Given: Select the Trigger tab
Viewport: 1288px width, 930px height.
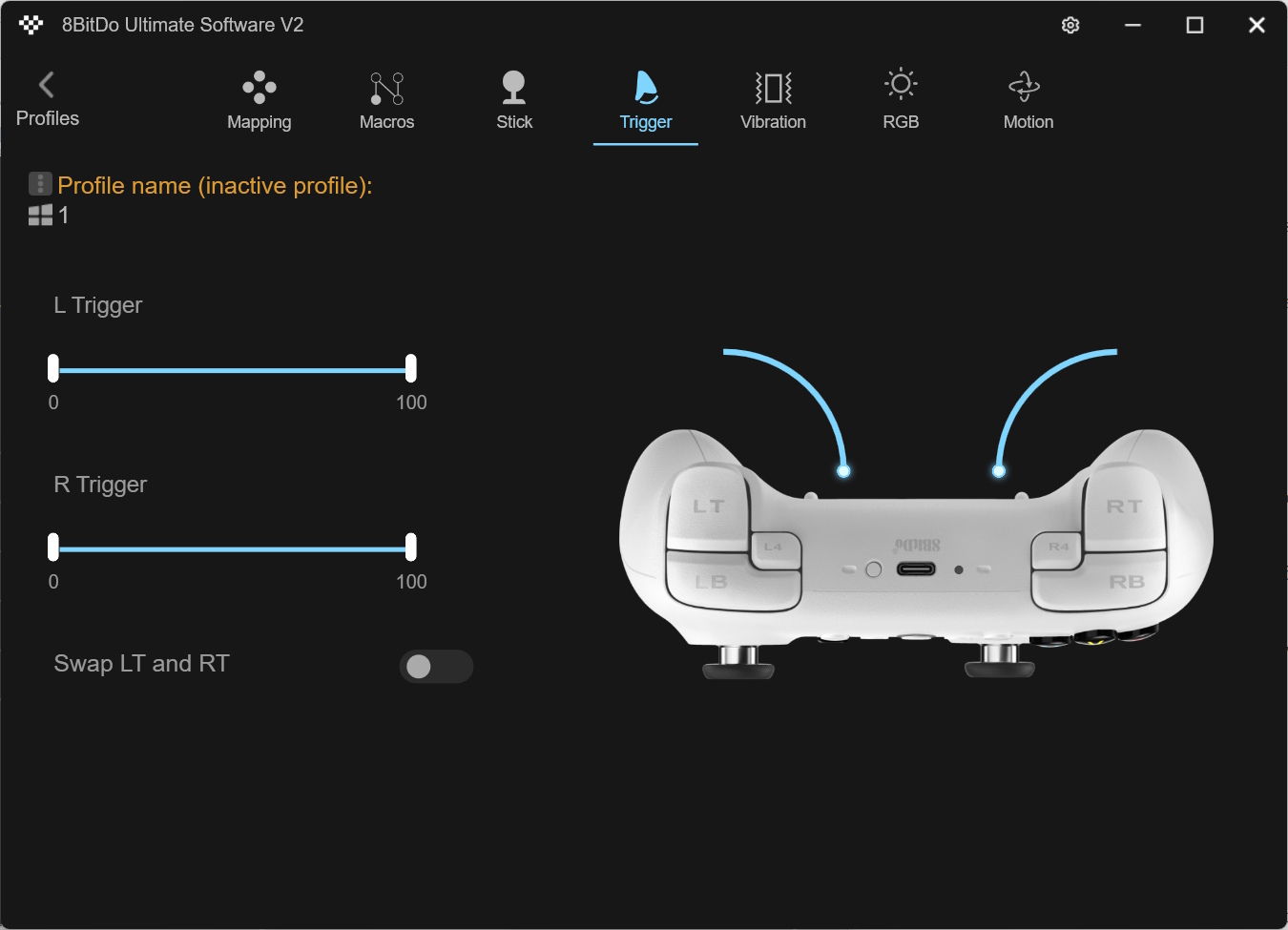Looking at the screenshot, I should (646, 101).
